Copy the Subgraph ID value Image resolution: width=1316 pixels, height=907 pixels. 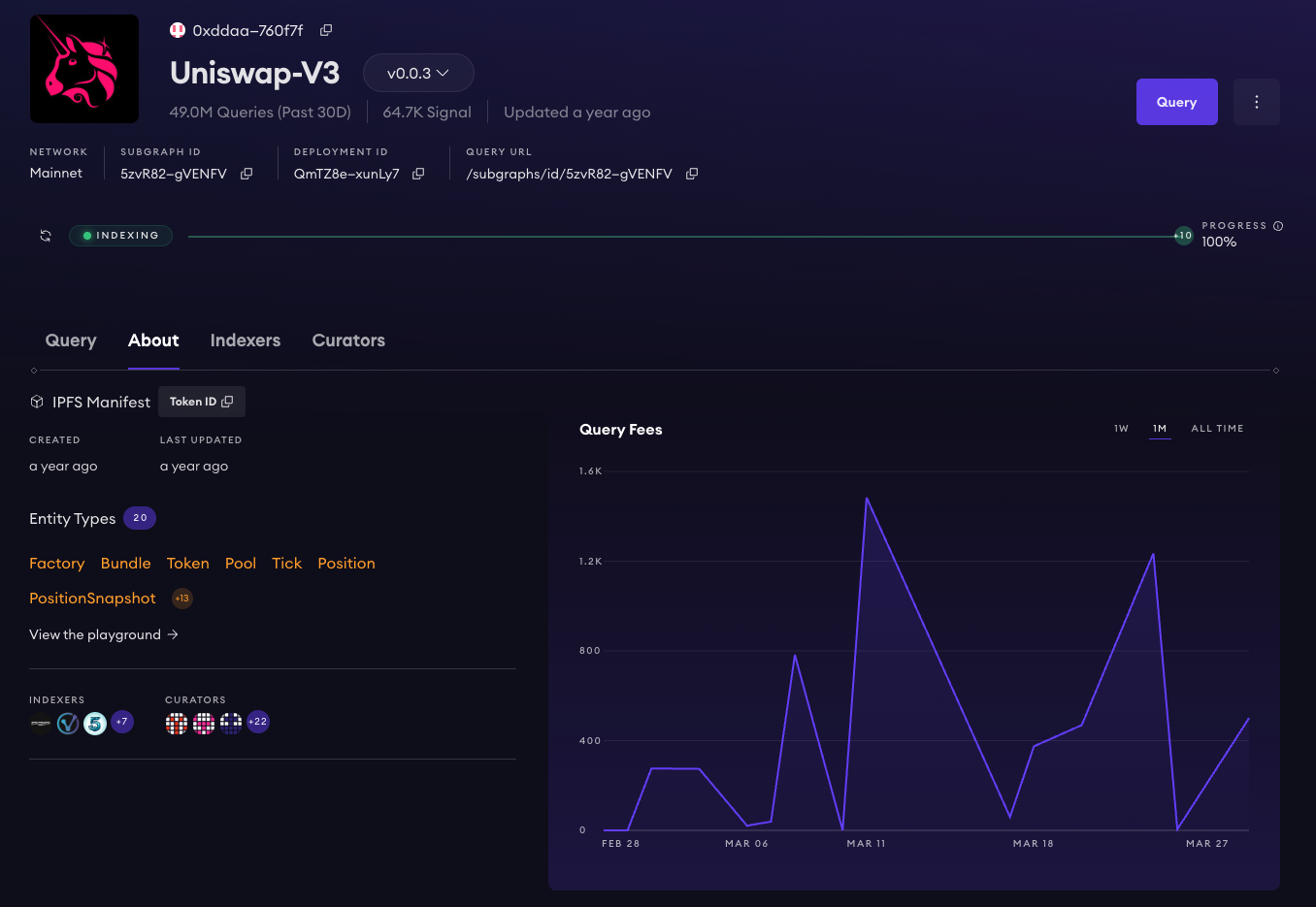click(x=247, y=174)
